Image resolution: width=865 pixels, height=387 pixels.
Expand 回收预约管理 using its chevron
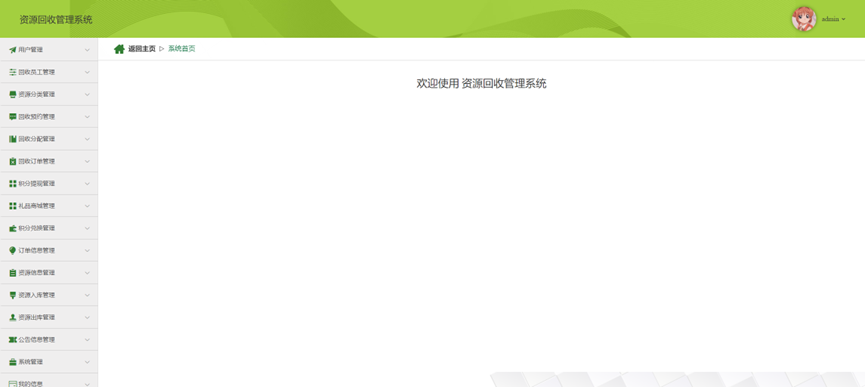tap(87, 117)
